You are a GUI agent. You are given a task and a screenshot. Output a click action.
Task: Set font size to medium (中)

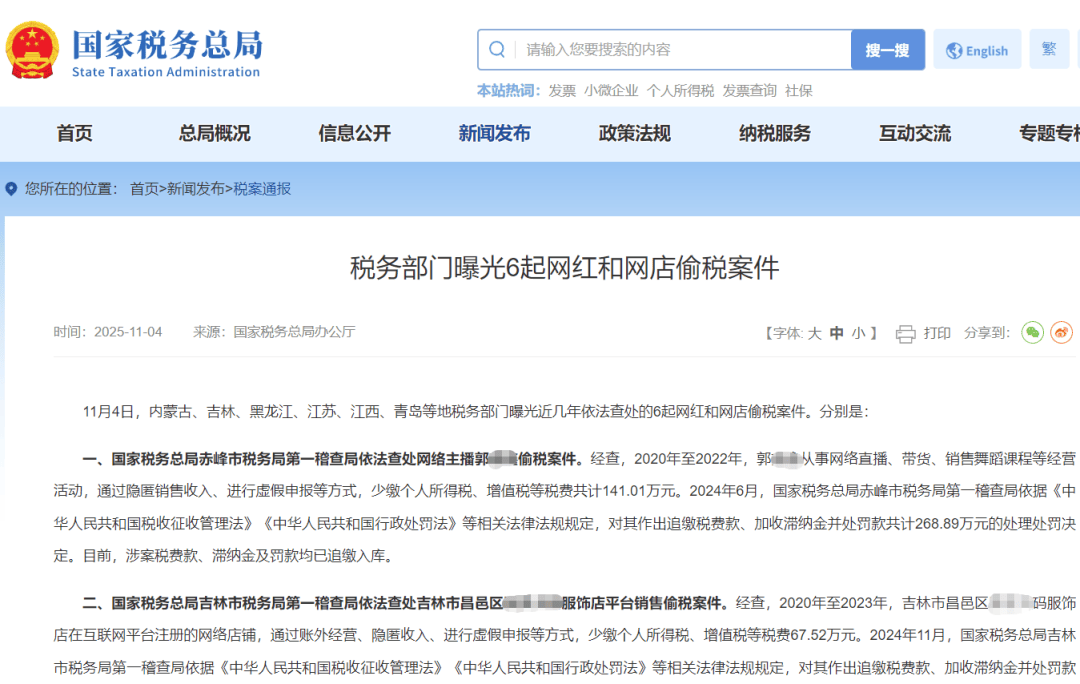pos(837,334)
